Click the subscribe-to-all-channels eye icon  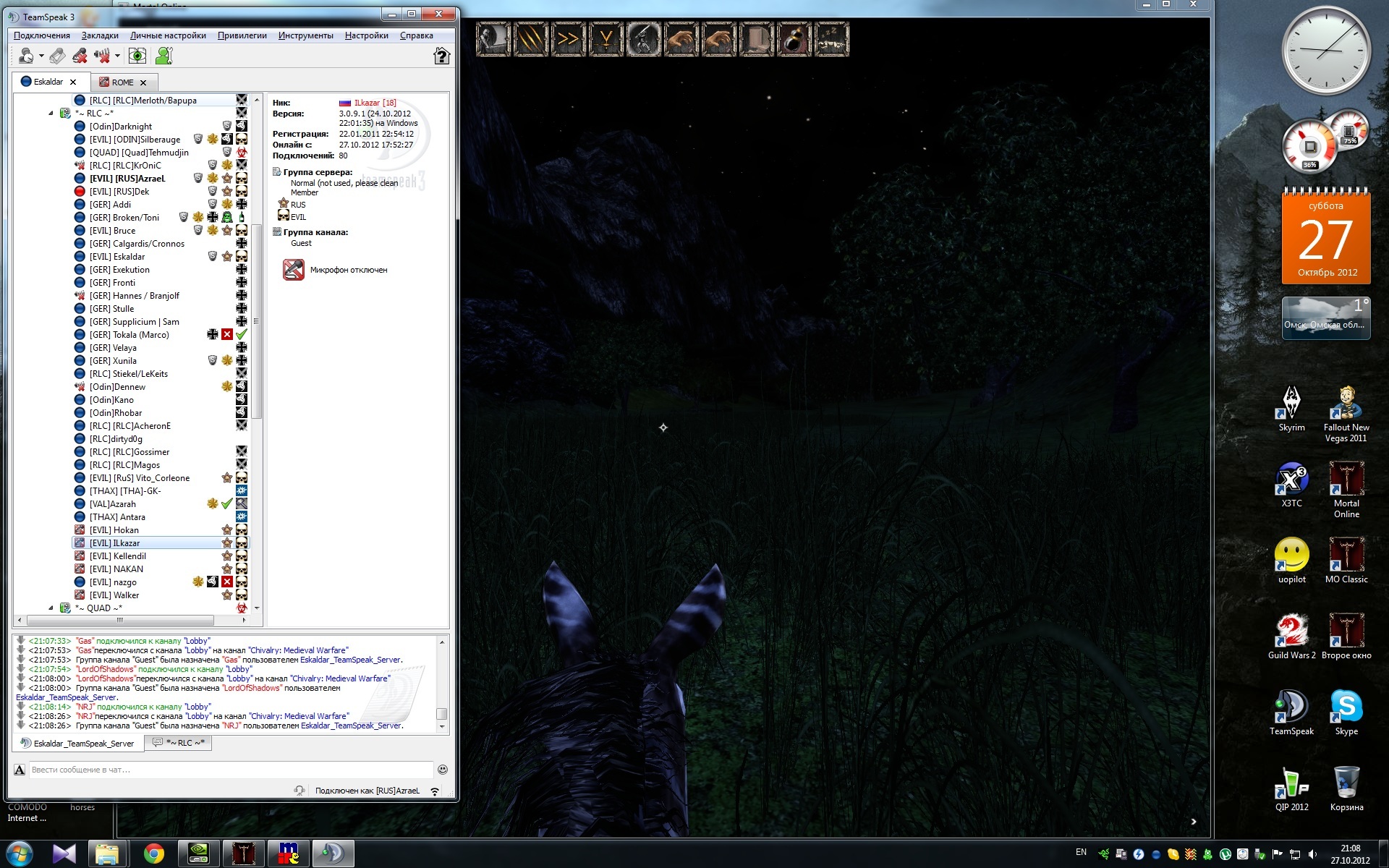click(137, 56)
